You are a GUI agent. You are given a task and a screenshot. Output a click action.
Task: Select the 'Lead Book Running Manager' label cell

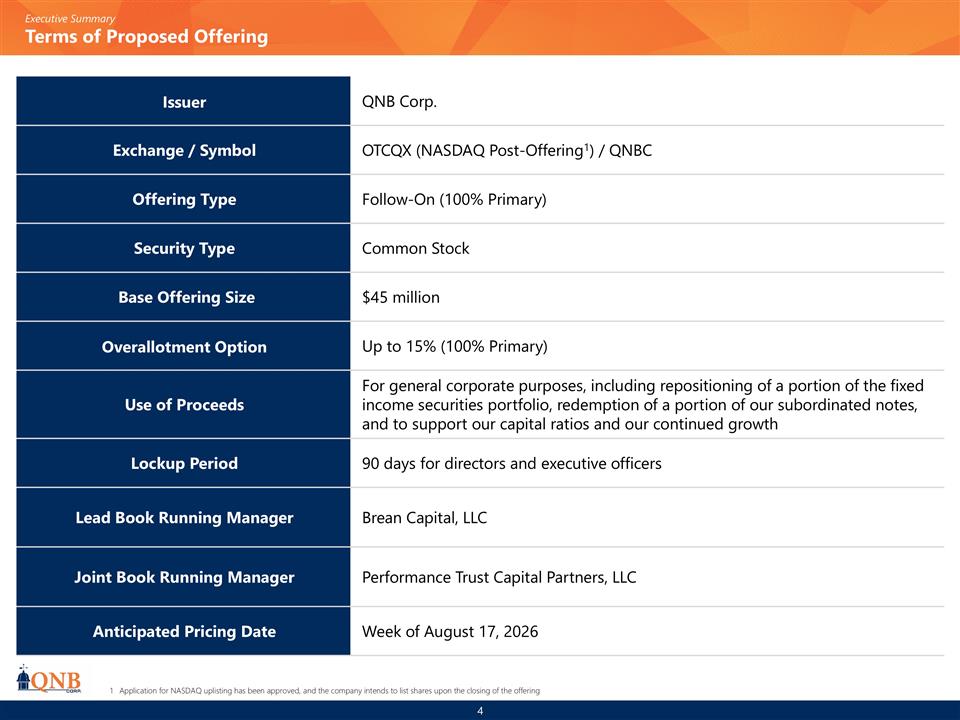click(x=183, y=517)
